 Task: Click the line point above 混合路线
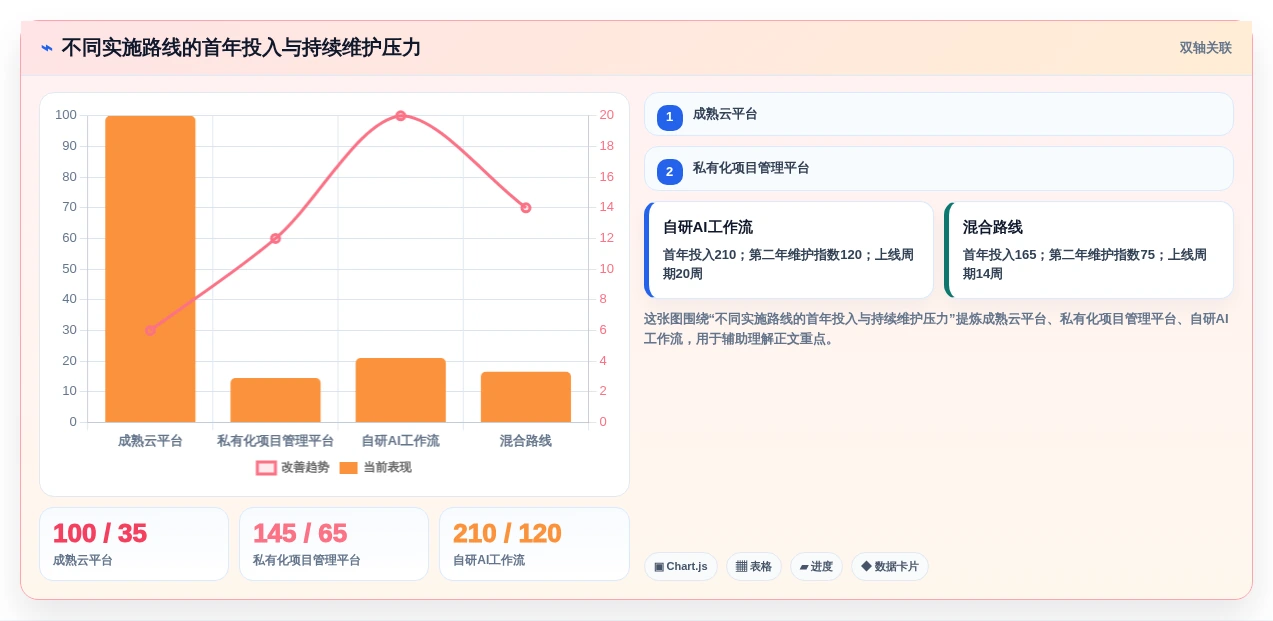point(526,208)
